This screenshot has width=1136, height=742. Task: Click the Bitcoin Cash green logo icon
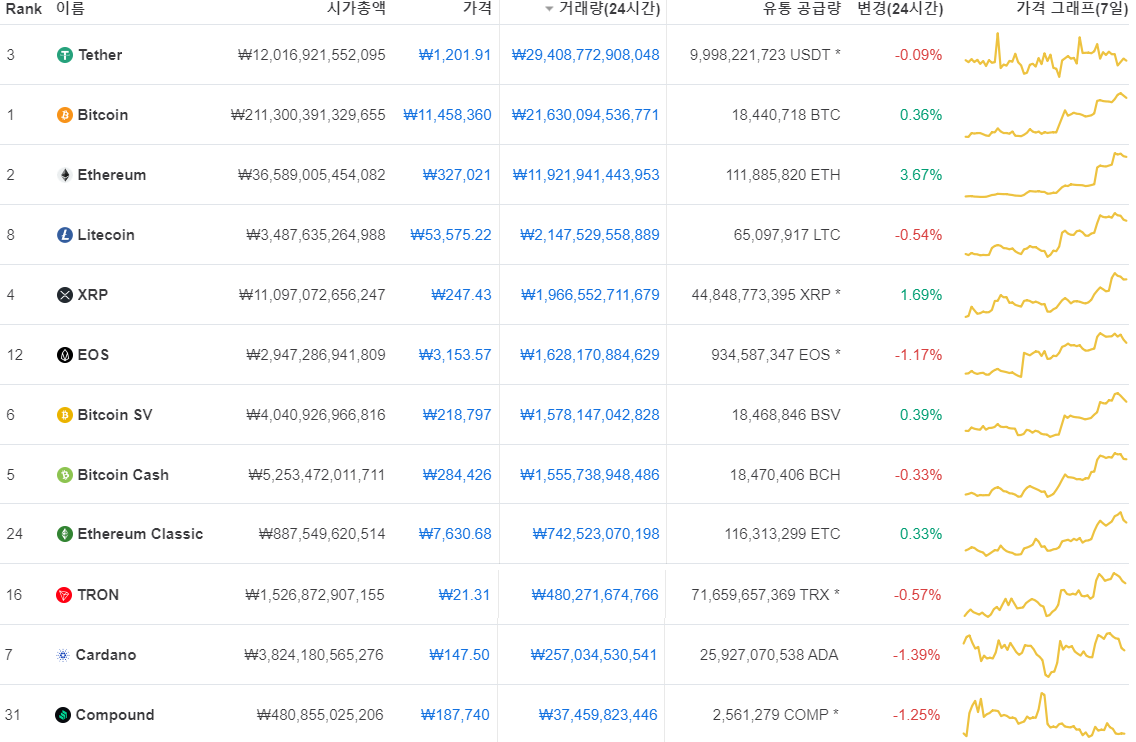coord(64,475)
